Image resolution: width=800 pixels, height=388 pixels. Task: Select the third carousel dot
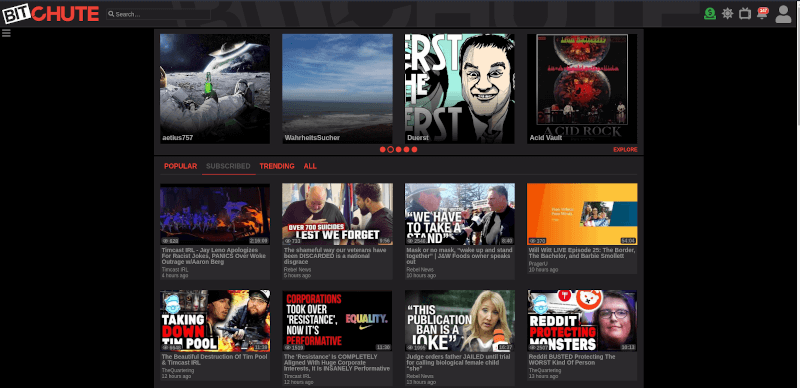point(398,150)
